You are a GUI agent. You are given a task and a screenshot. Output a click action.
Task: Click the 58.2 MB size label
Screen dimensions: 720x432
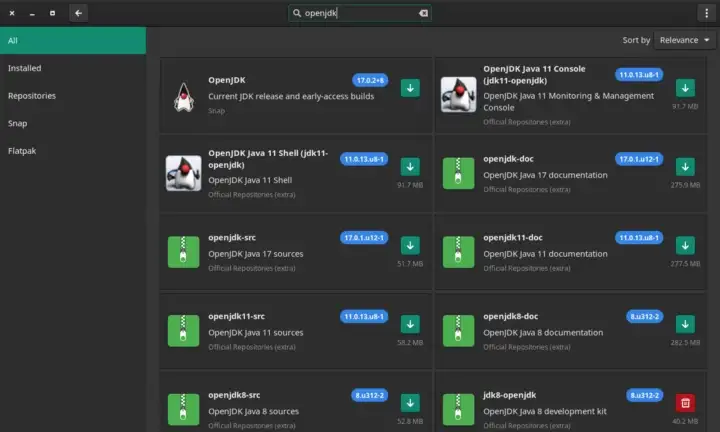click(x=410, y=342)
